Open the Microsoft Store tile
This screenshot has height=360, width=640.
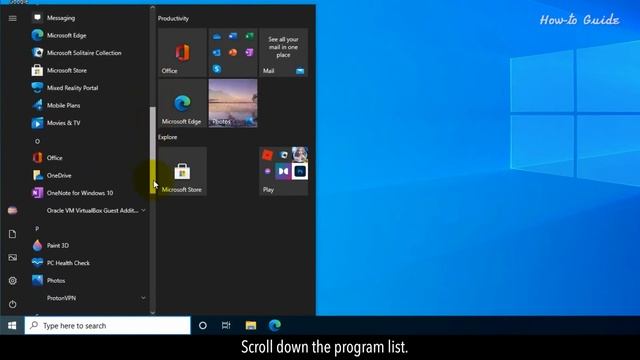(182, 171)
